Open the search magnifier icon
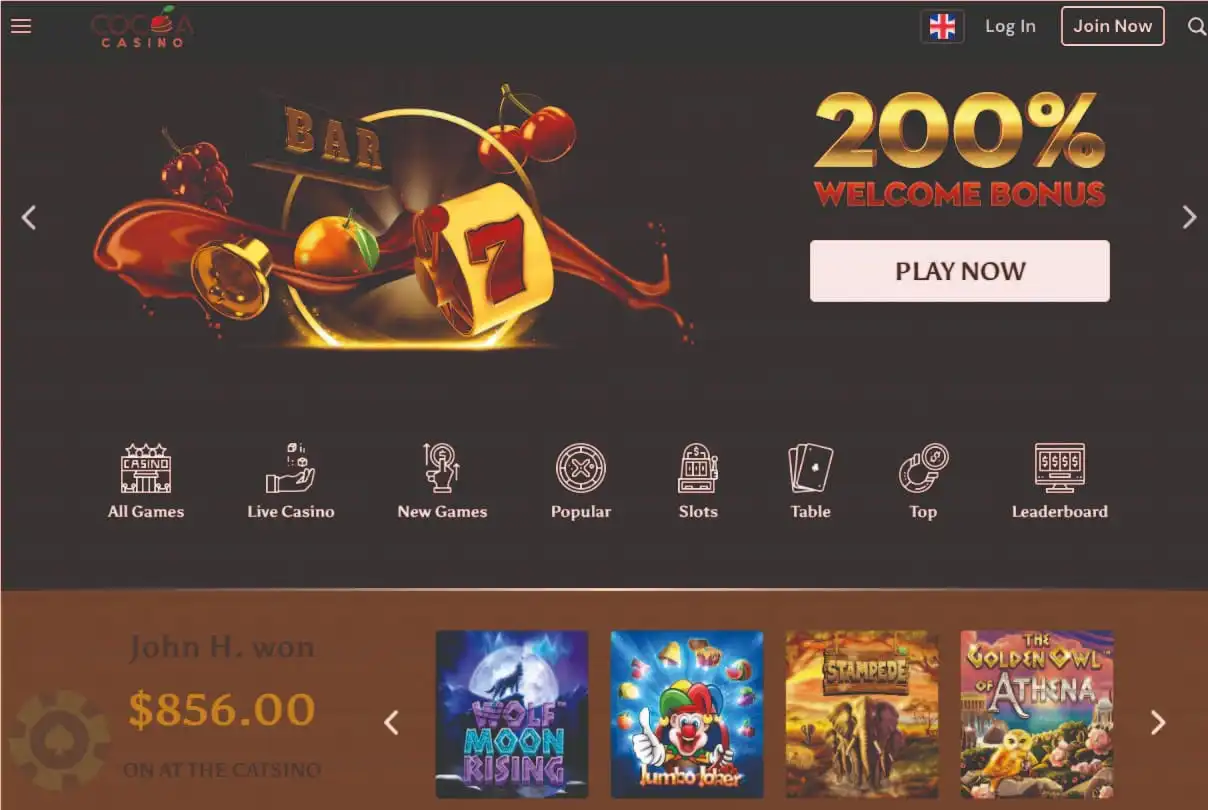 tap(1196, 26)
